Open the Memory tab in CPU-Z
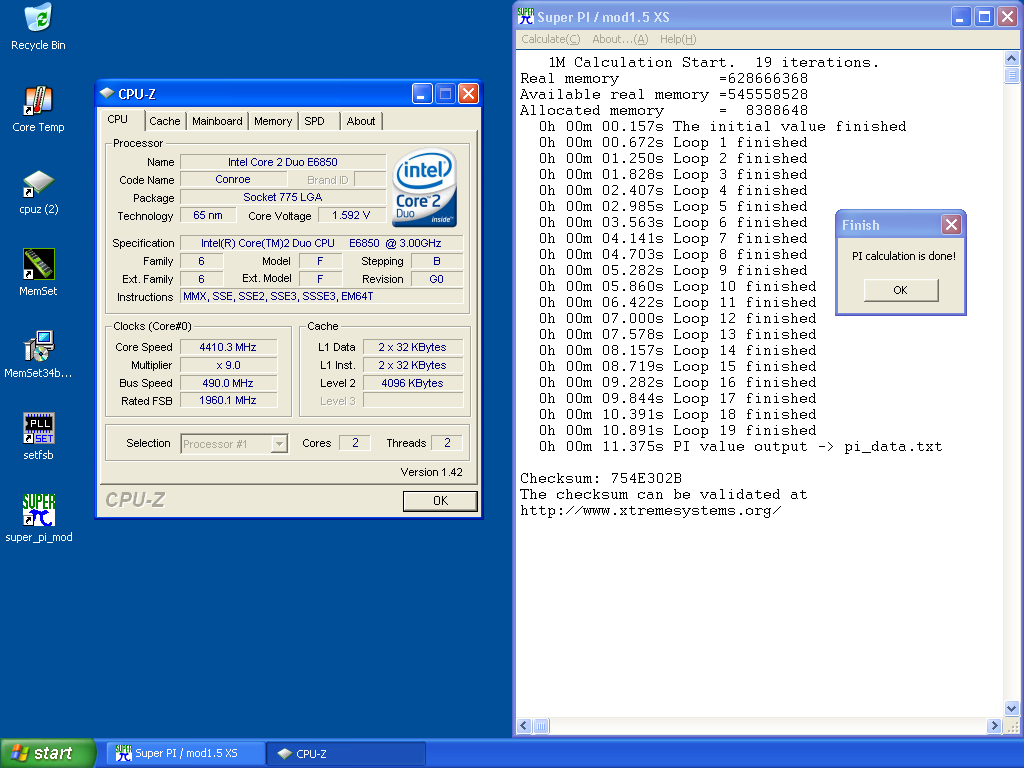This screenshot has height=768, width=1024. pos(273,121)
